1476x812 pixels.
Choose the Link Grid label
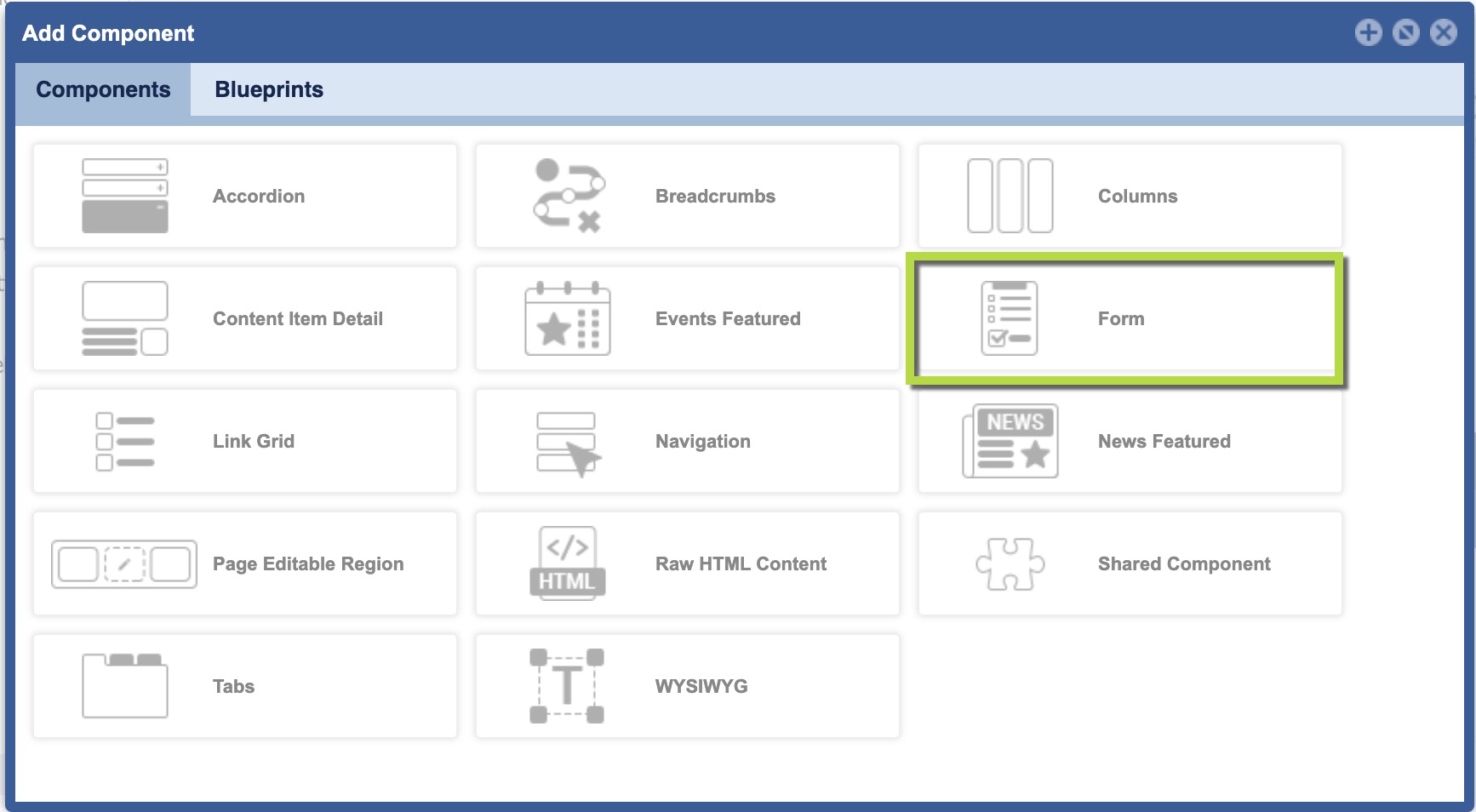click(x=254, y=441)
